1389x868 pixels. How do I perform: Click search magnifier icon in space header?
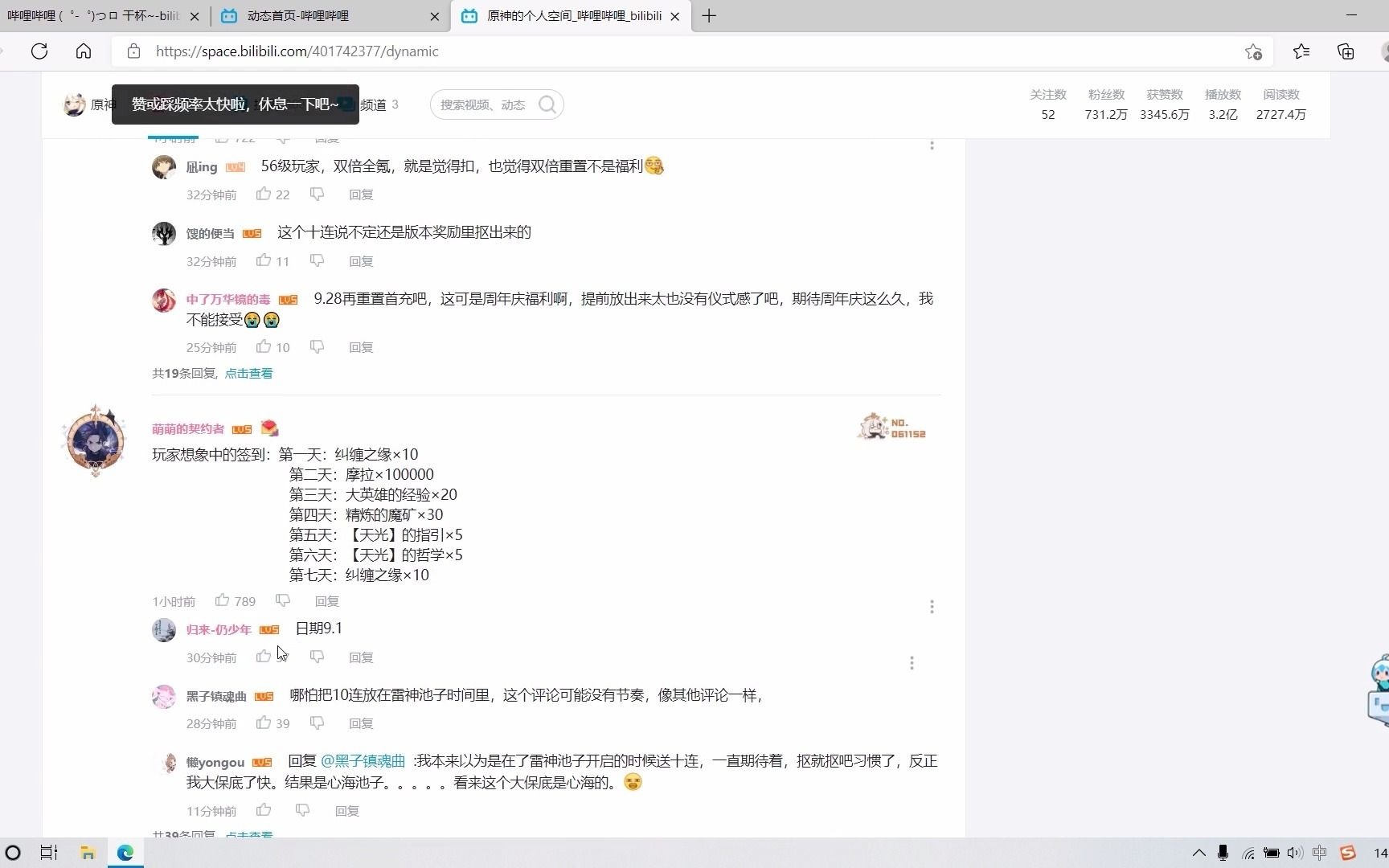547,104
